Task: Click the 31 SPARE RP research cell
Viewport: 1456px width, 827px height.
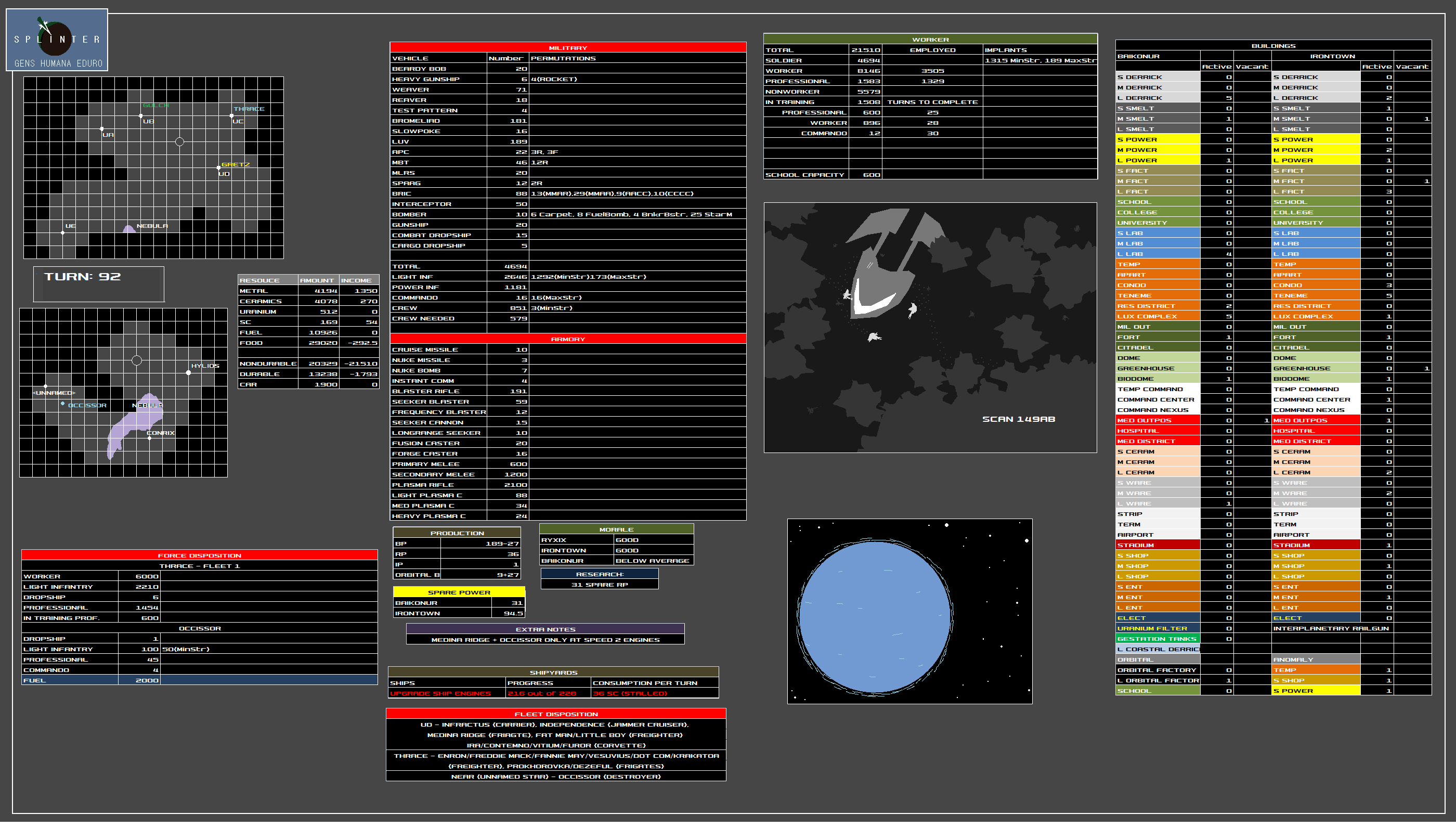Action: 599,585
